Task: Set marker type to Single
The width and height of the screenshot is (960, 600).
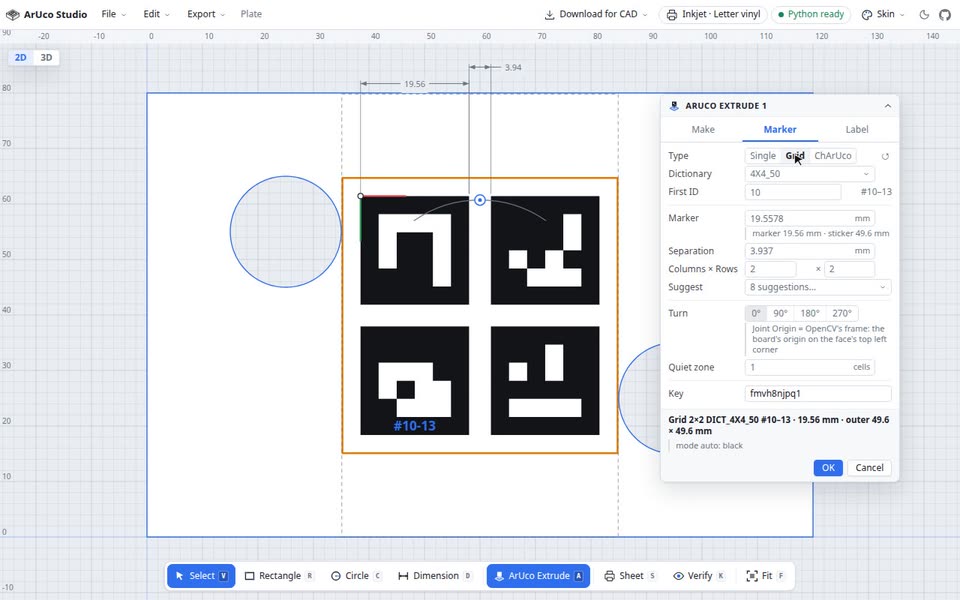Action: (762, 156)
